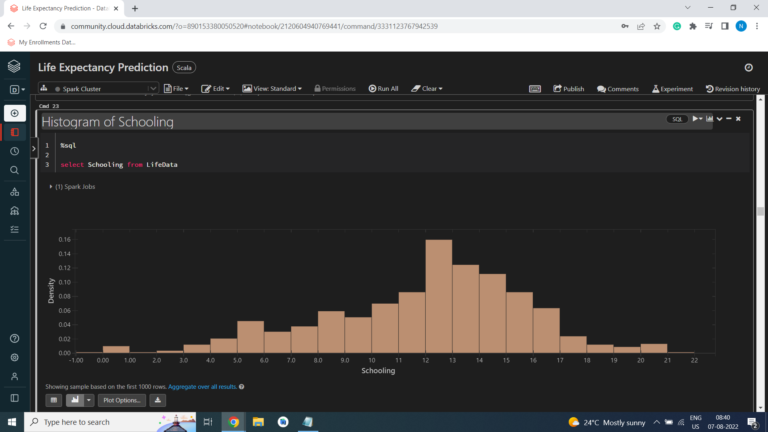Open keyboard shortcuts icon in toolbar

535,88
